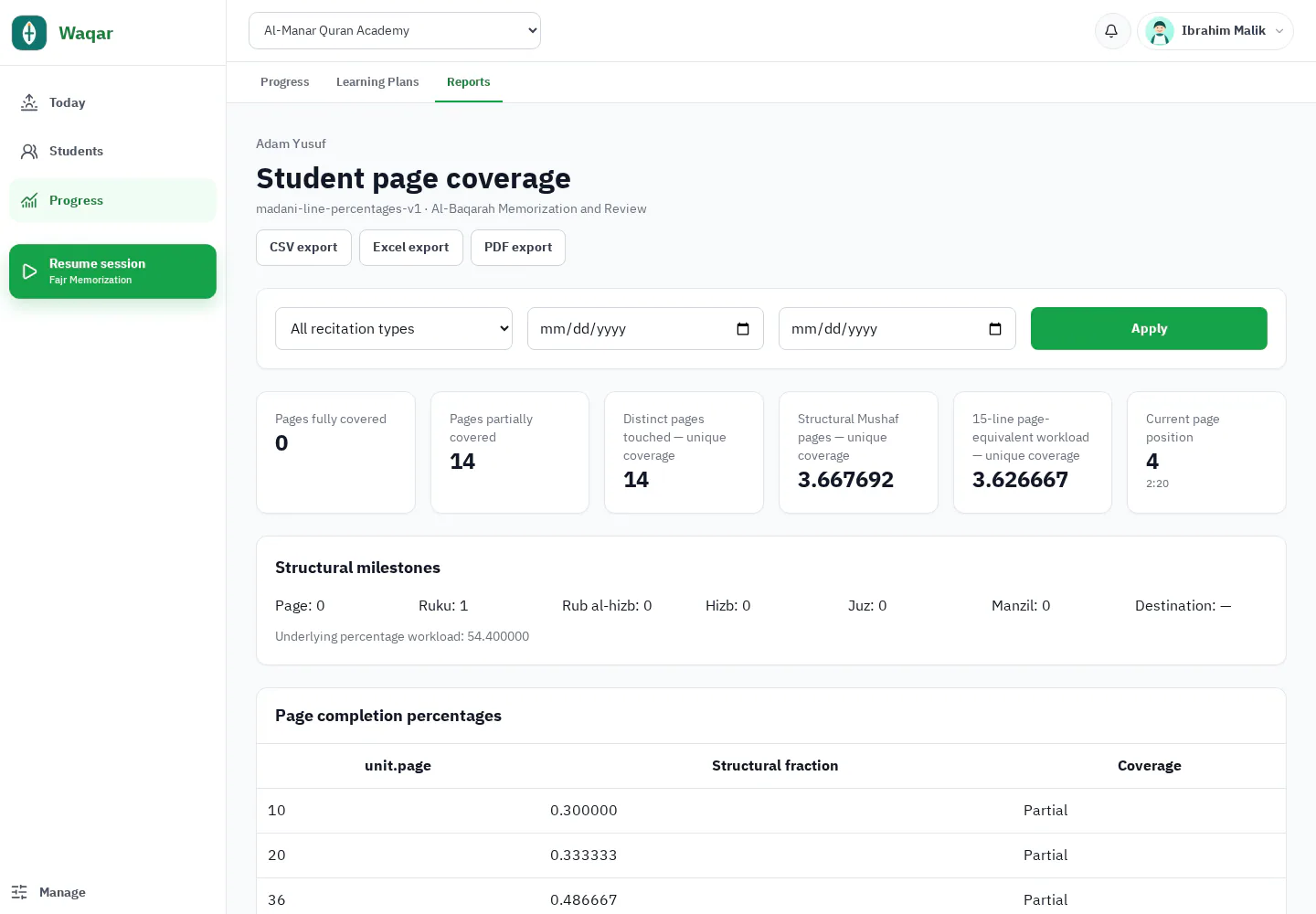Click the Page: 0 milestone
The width and height of the screenshot is (1316, 914).
300,605
